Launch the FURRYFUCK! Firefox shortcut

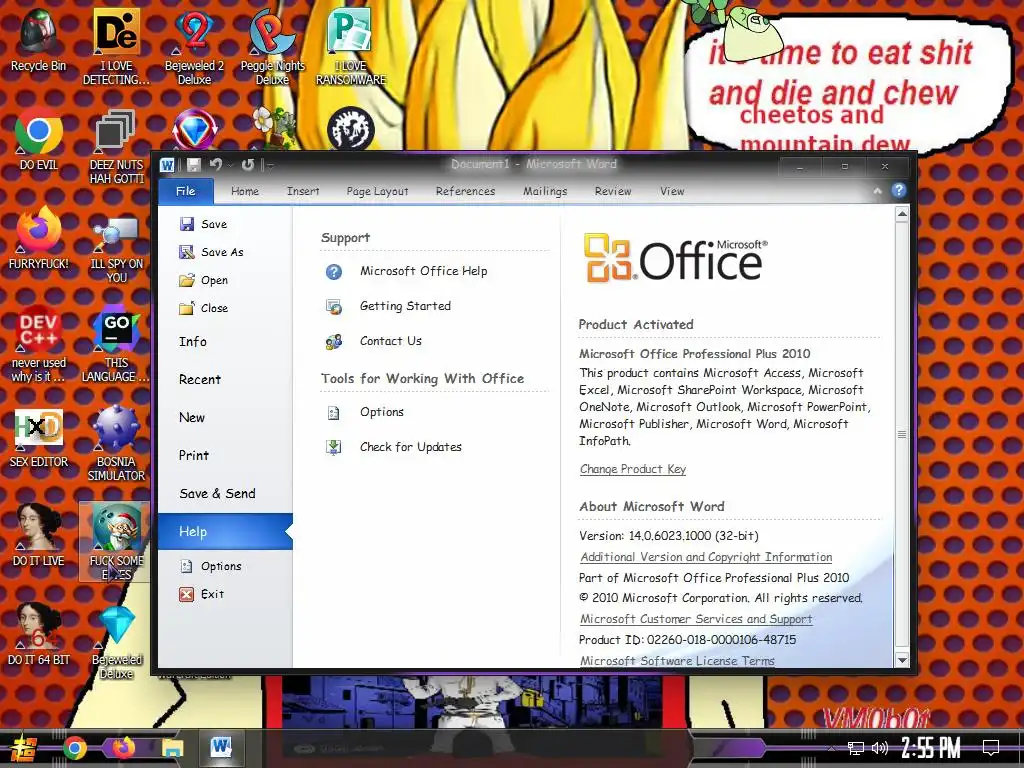(38, 238)
